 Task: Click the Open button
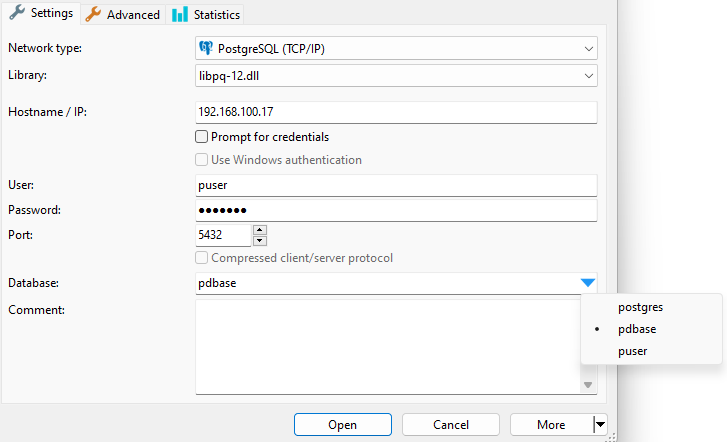343,424
